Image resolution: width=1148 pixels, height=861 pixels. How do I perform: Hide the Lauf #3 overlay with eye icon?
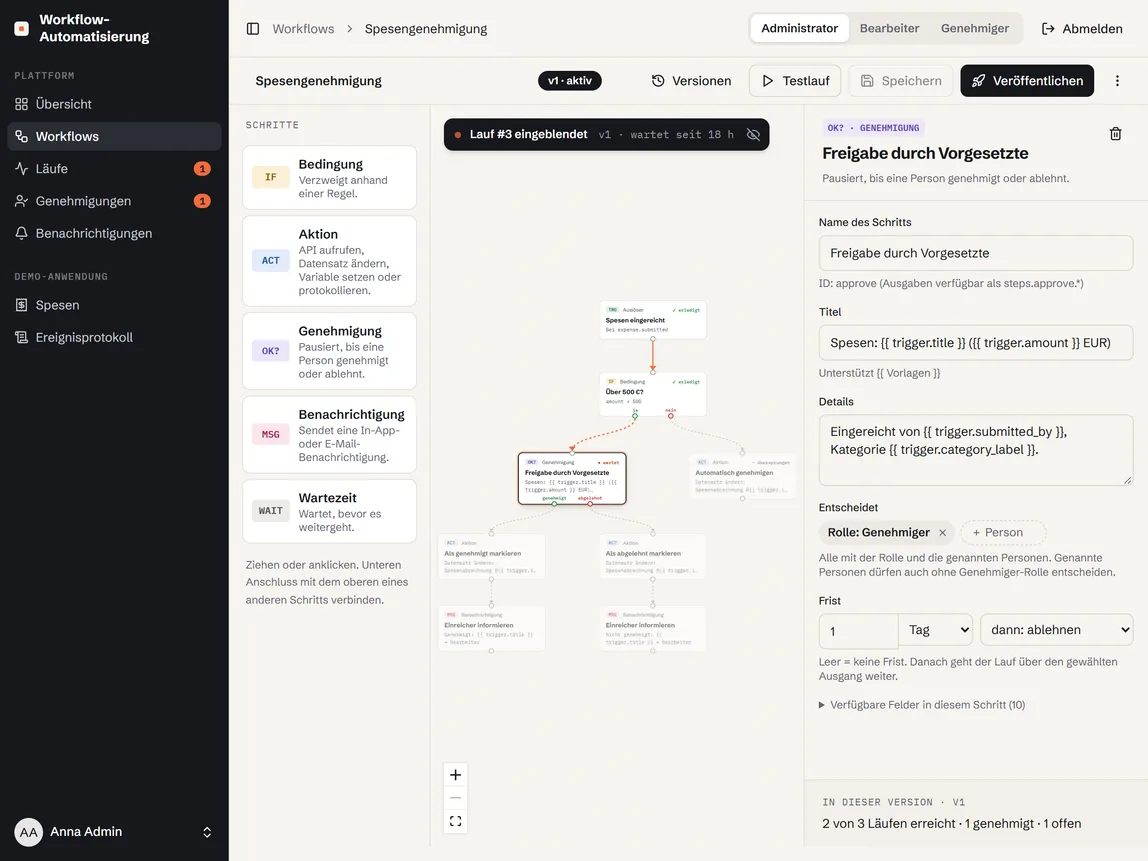pyautogui.click(x=753, y=135)
